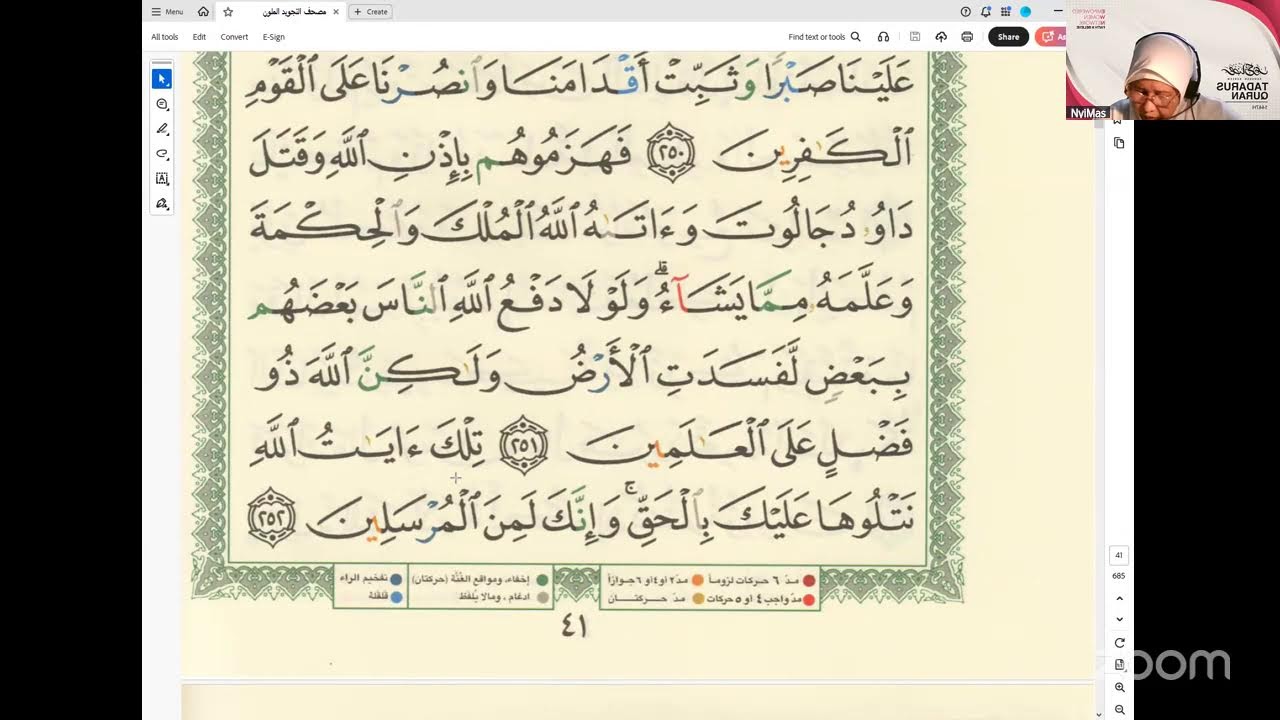Upload the file to cloud storage

pyautogui.click(x=941, y=37)
